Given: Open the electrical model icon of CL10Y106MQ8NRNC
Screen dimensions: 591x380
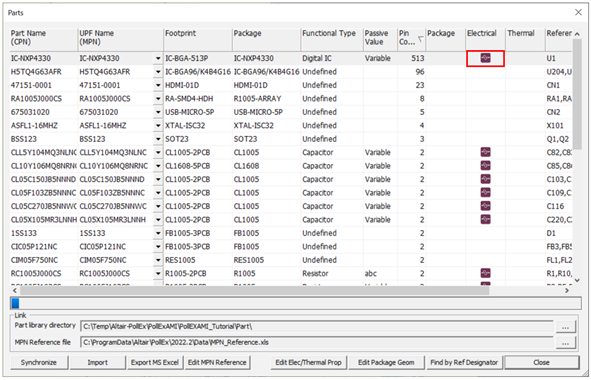Looking at the screenshot, I should click(485, 166).
